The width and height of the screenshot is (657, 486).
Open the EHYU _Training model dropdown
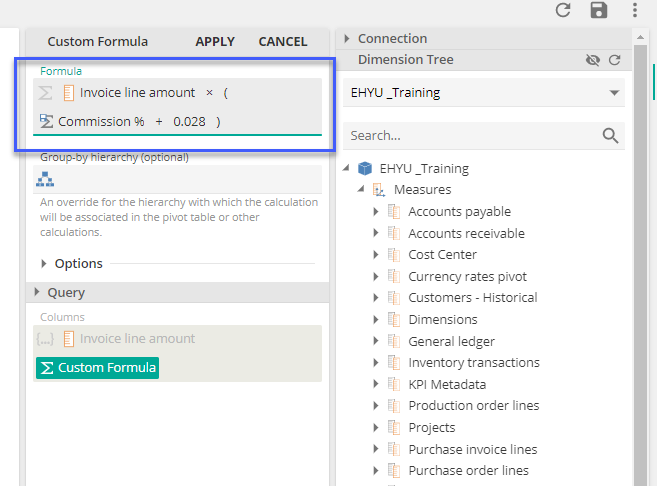tap(613, 93)
